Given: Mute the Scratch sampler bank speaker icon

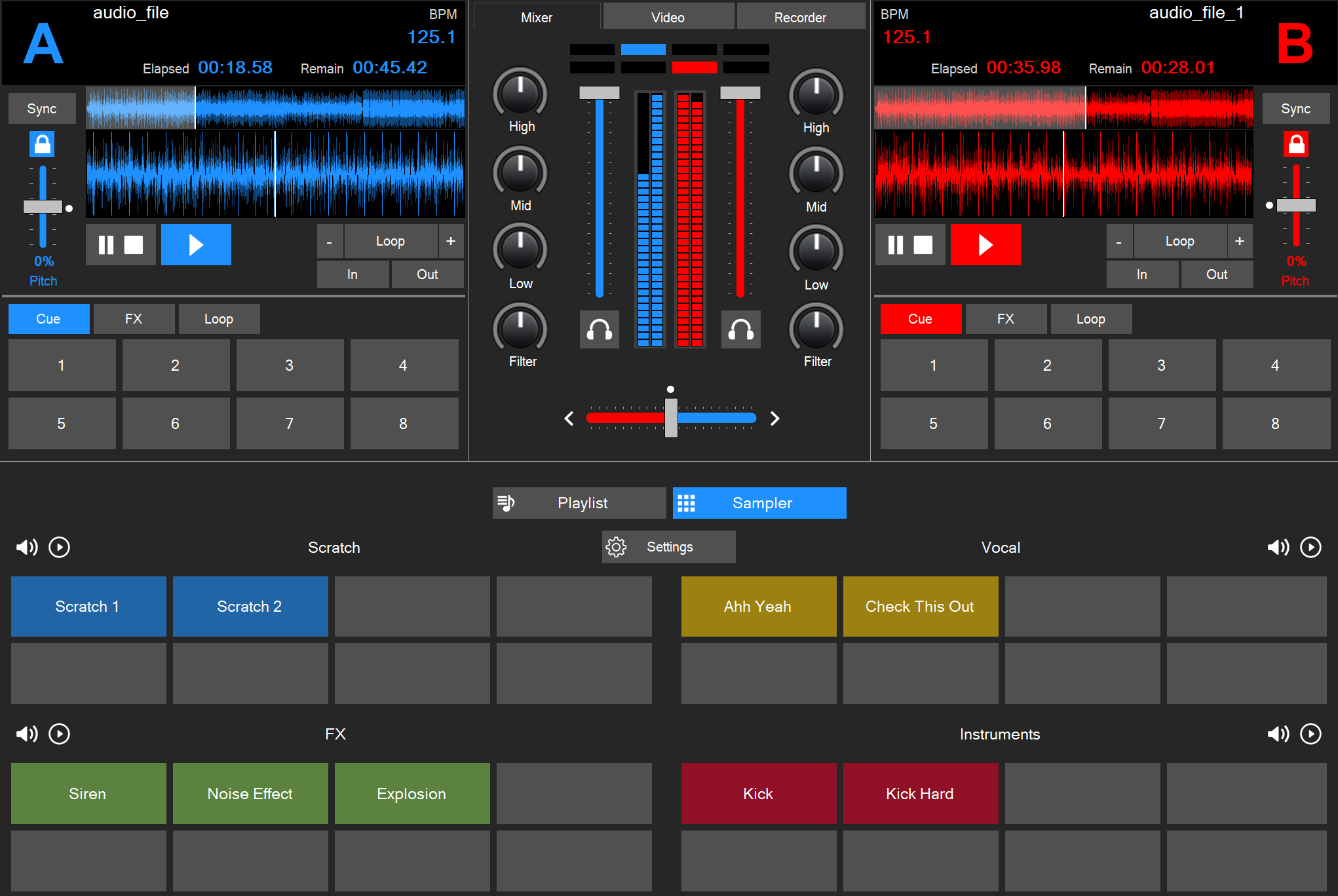Looking at the screenshot, I should (27, 547).
